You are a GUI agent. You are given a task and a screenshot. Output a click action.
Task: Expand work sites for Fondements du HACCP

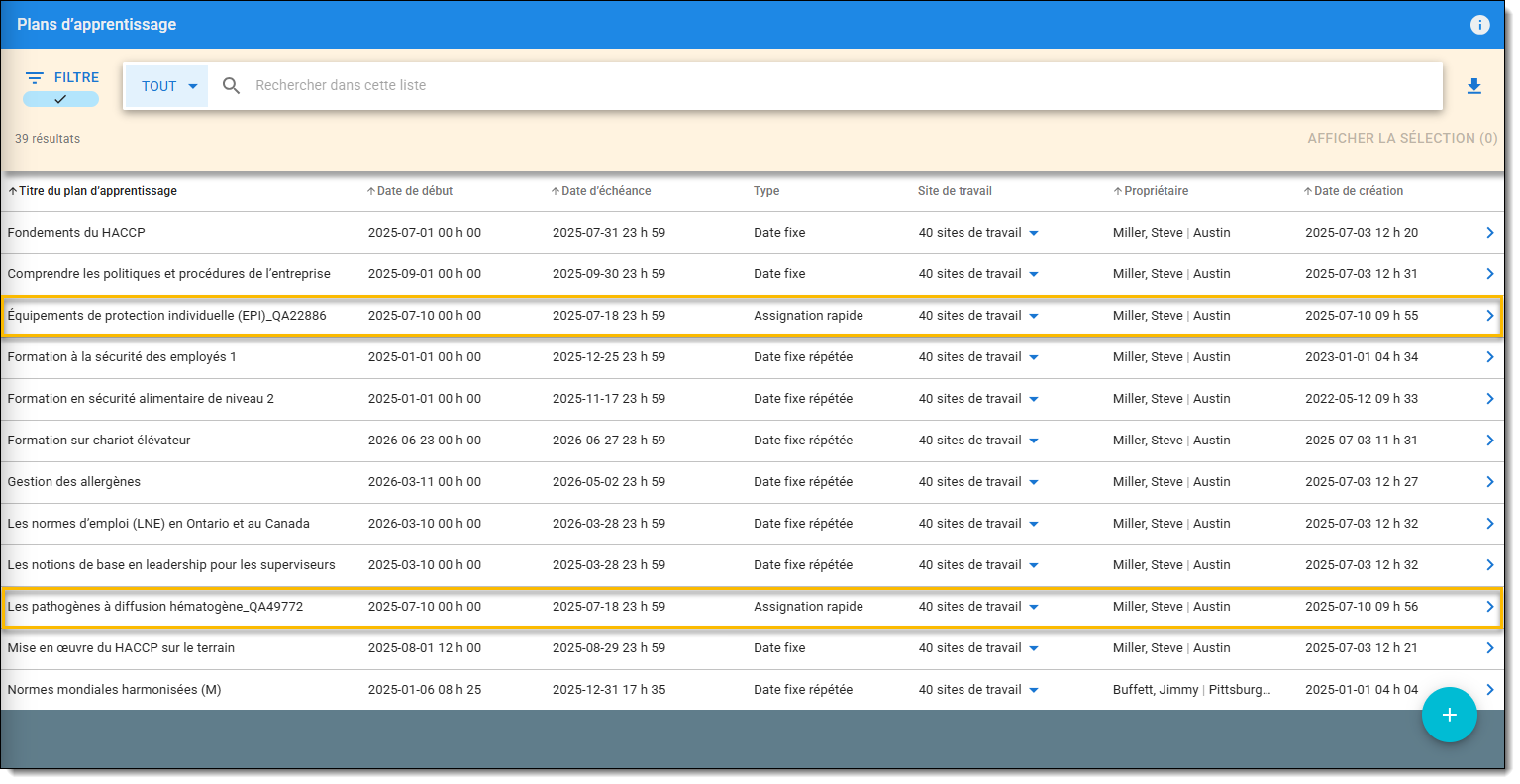(1033, 233)
